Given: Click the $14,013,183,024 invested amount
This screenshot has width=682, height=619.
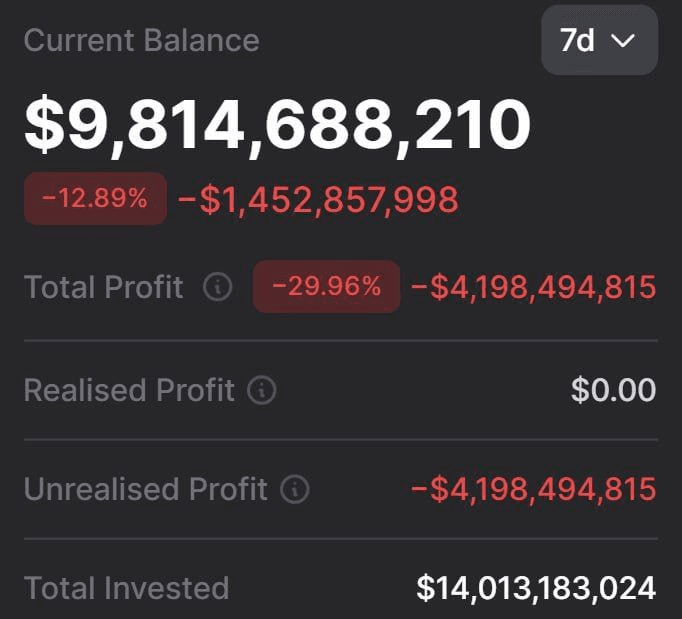Looking at the screenshot, I should [x=536, y=588].
